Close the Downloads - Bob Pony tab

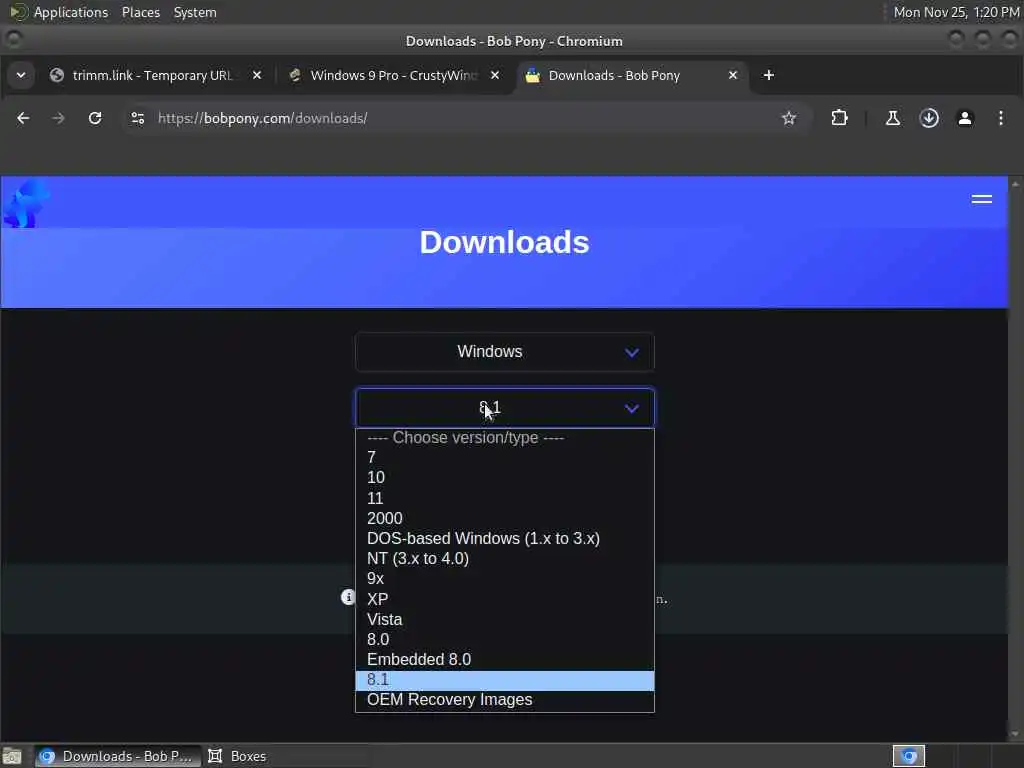point(733,75)
